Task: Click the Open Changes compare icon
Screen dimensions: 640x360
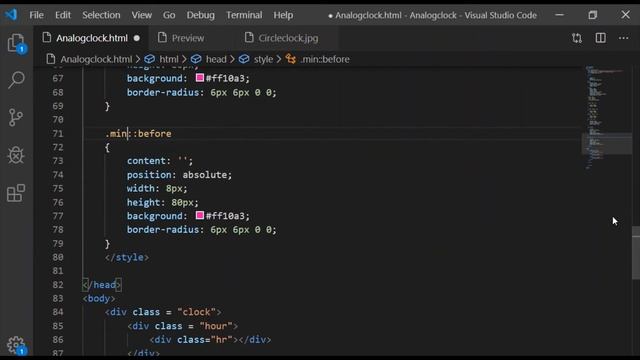Action: click(x=577, y=38)
